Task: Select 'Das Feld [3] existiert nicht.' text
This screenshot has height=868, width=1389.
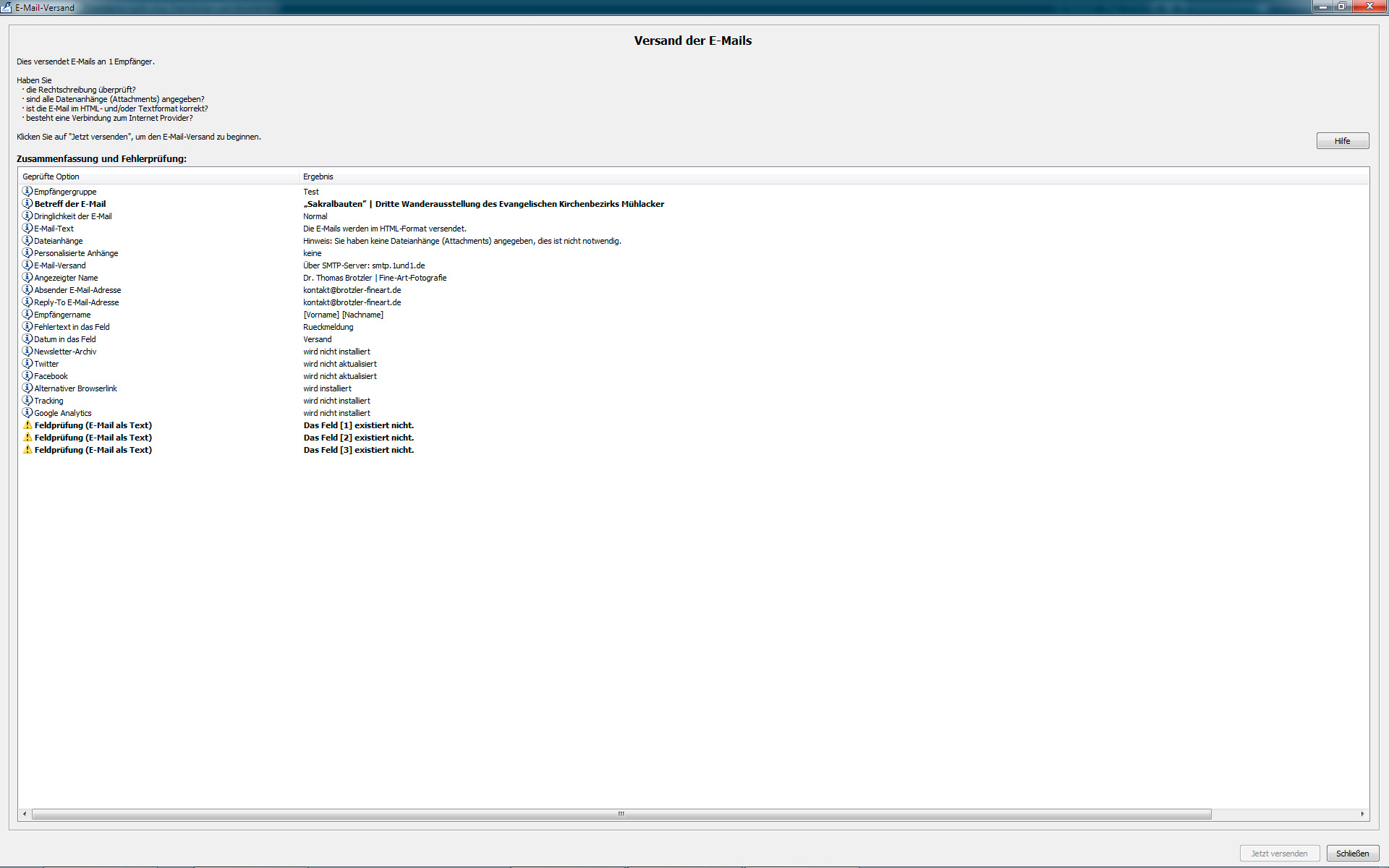Action: (x=359, y=450)
